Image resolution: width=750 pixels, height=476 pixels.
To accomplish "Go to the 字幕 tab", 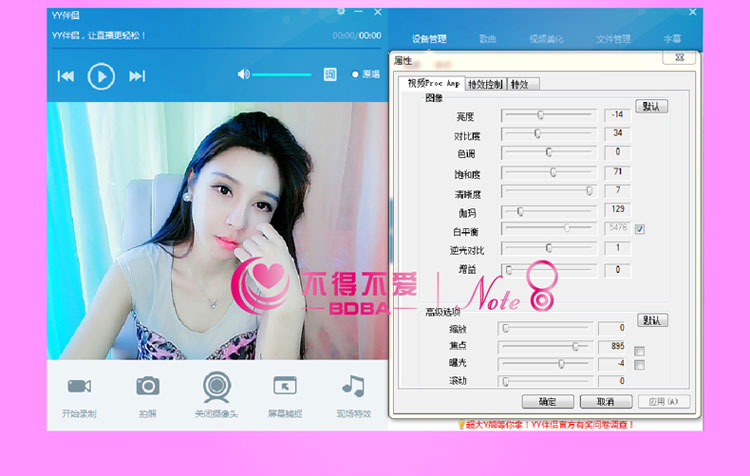I will (673, 39).
